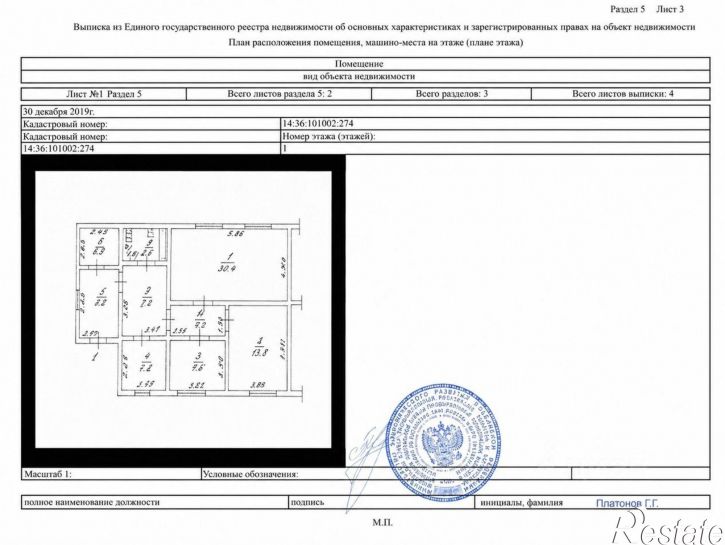Viewport: 725px width, 545px height.
Task: Click the document title line starting 'Выписка из Единого'
Action: pyautogui.click(x=384, y=27)
